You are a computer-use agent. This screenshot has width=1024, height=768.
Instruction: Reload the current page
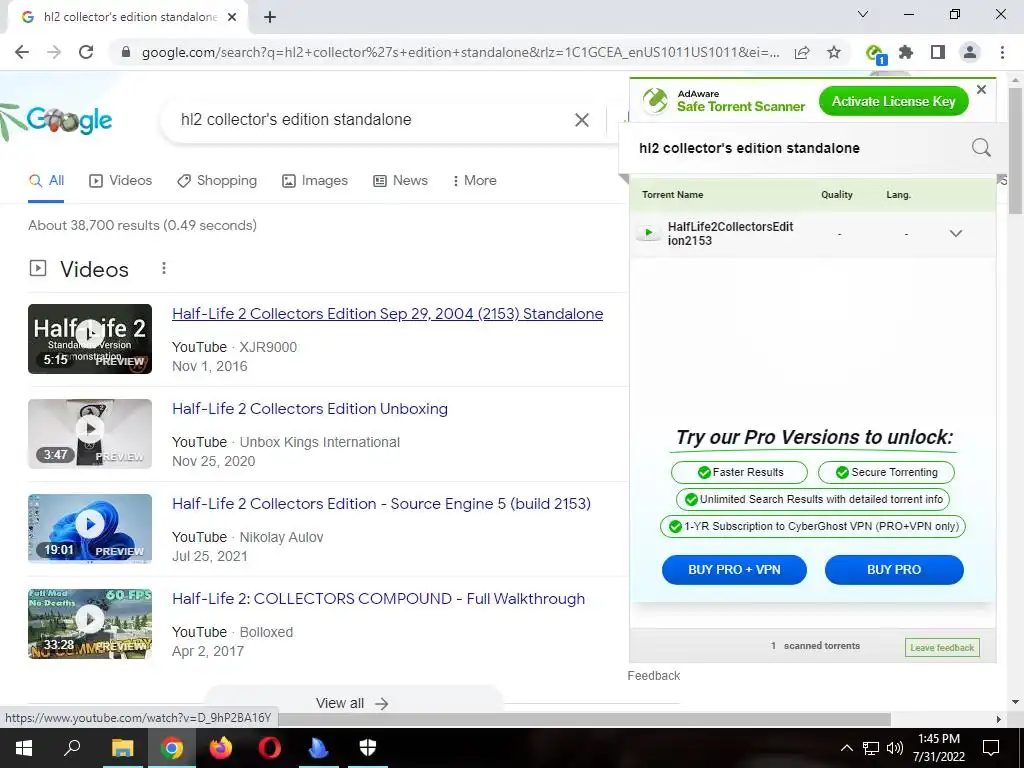[x=86, y=52]
